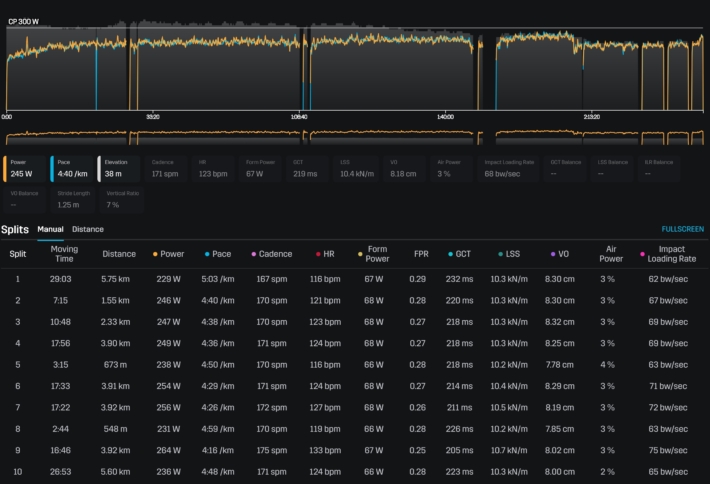Viewport: 710px width, 484px height.
Task: Show Form Power on the chart
Action: pyautogui.click(x=262, y=167)
